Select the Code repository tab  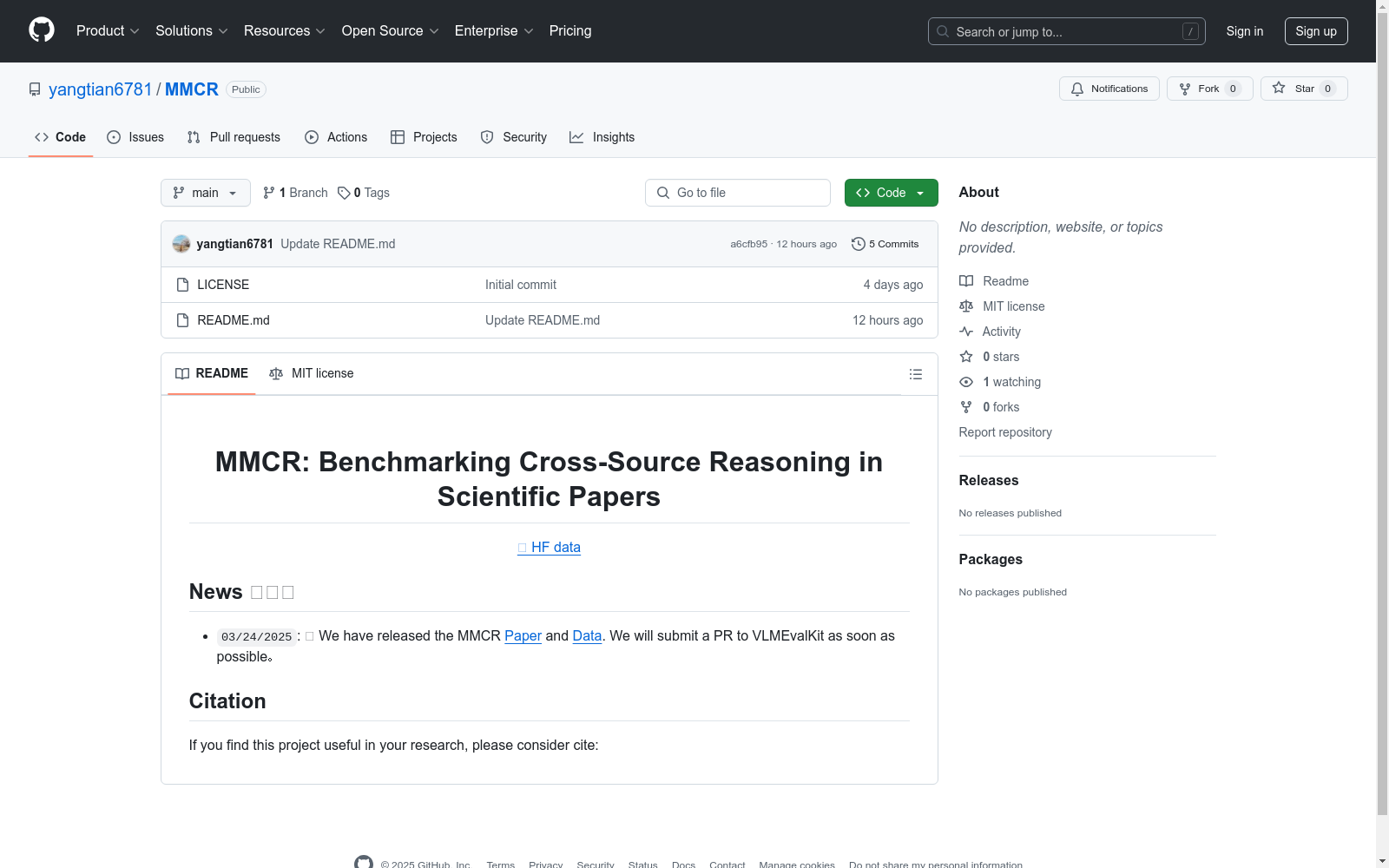(61, 137)
